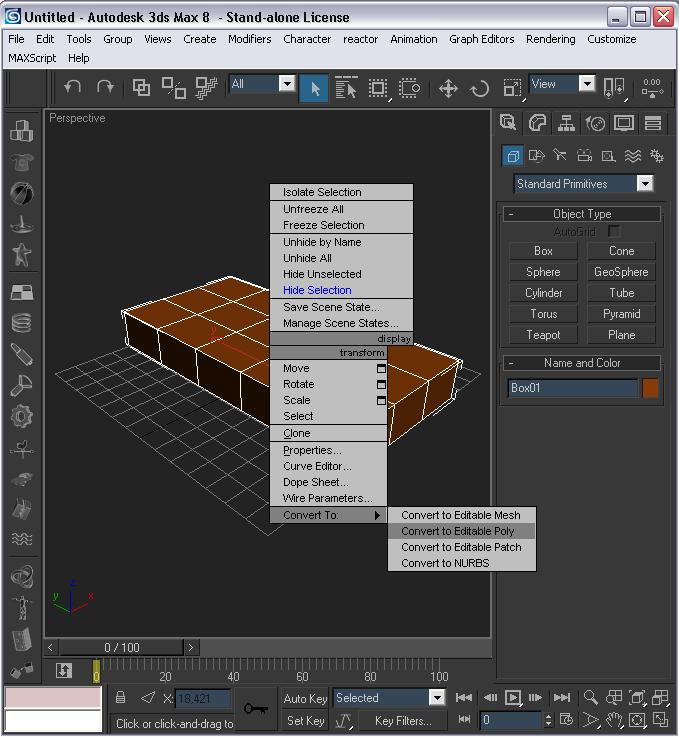Screen dimensions: 679x737
Task: Open the Standard Primitives dropdown
Action: [583, 184]
